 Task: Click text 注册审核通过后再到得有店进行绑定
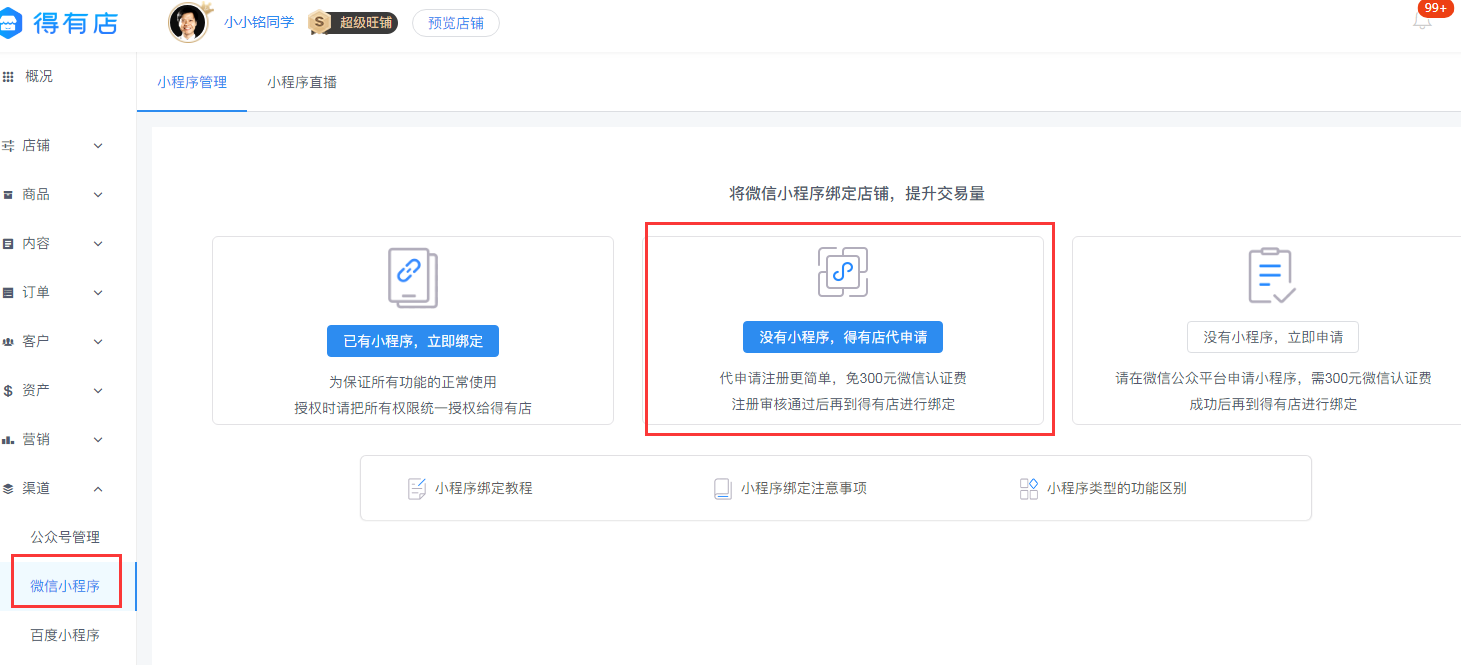point(843,404)
